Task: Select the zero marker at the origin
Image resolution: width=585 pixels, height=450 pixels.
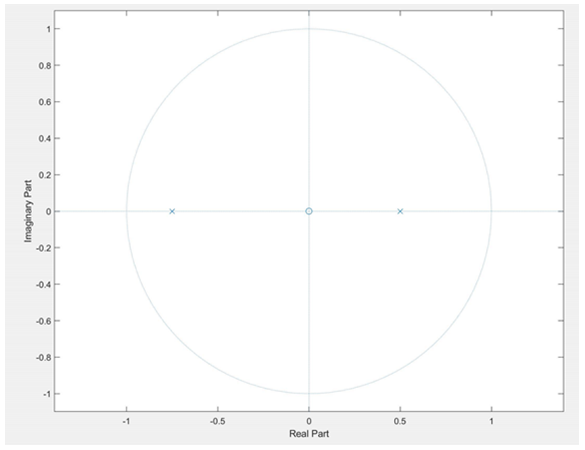Action: 309,211
